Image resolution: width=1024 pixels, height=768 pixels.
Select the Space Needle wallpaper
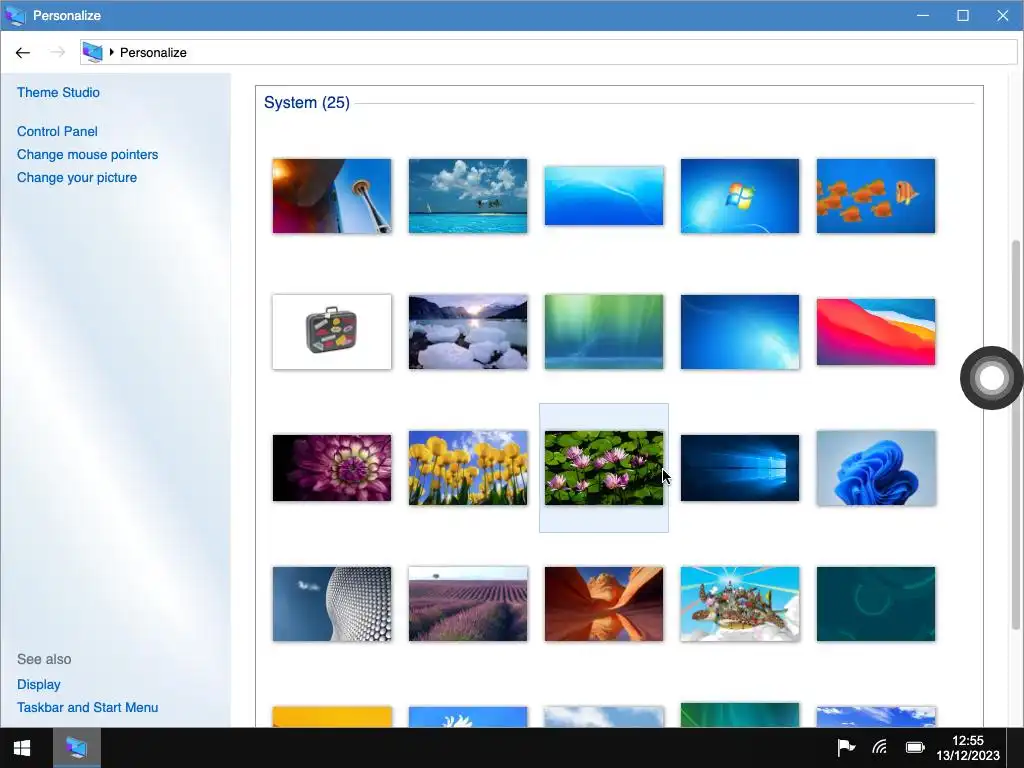(332, 196)
